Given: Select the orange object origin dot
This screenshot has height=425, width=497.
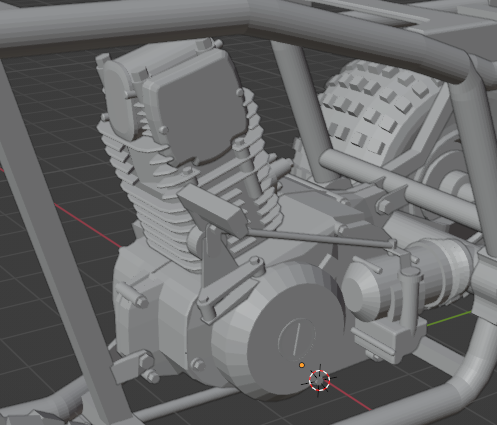Looking at the screenshot, I should (302, 365).
